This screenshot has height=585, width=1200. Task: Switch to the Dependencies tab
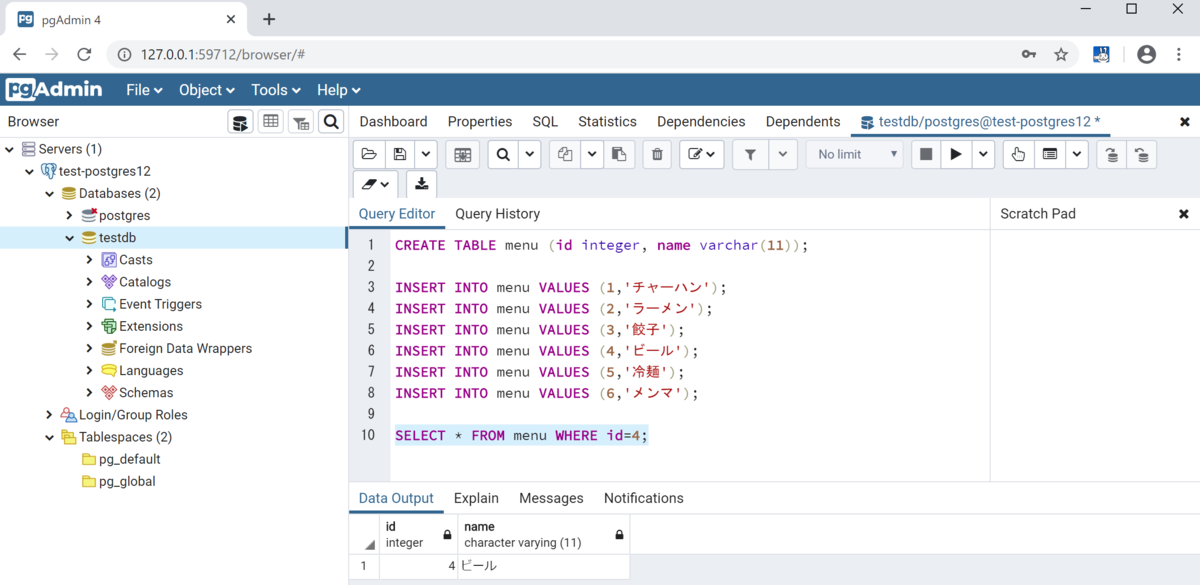[x=701, y=121]
